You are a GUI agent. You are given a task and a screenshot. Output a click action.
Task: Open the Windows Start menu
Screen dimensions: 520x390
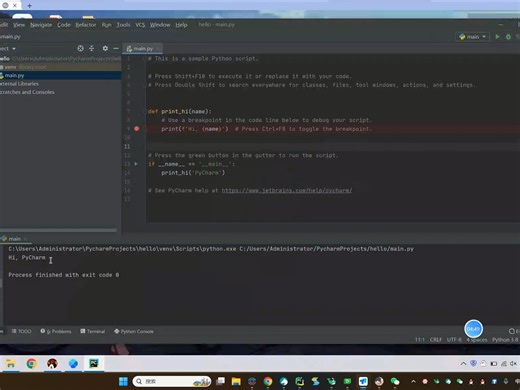point(123,381)
